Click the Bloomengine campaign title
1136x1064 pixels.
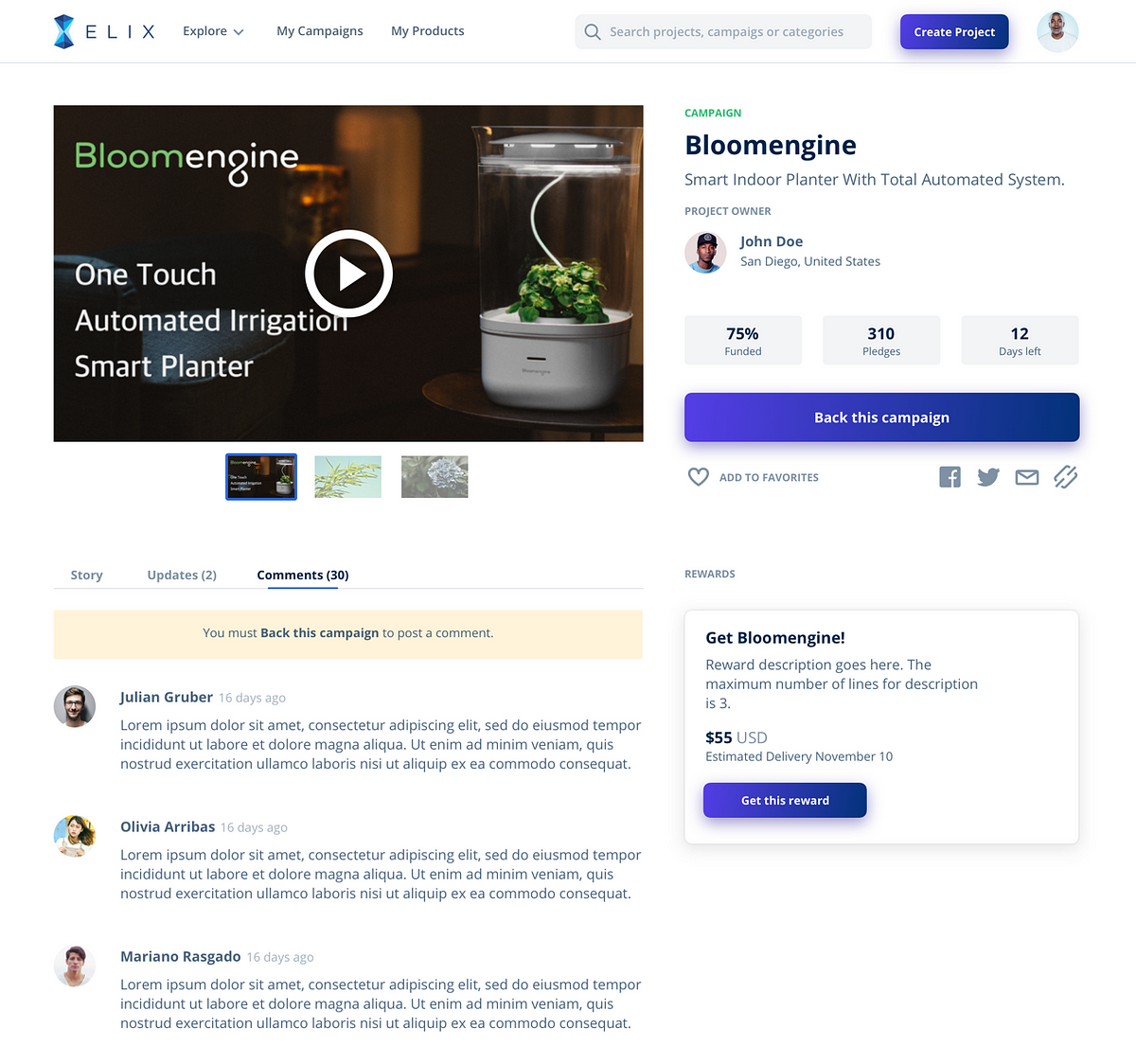[x=771, y=146]
